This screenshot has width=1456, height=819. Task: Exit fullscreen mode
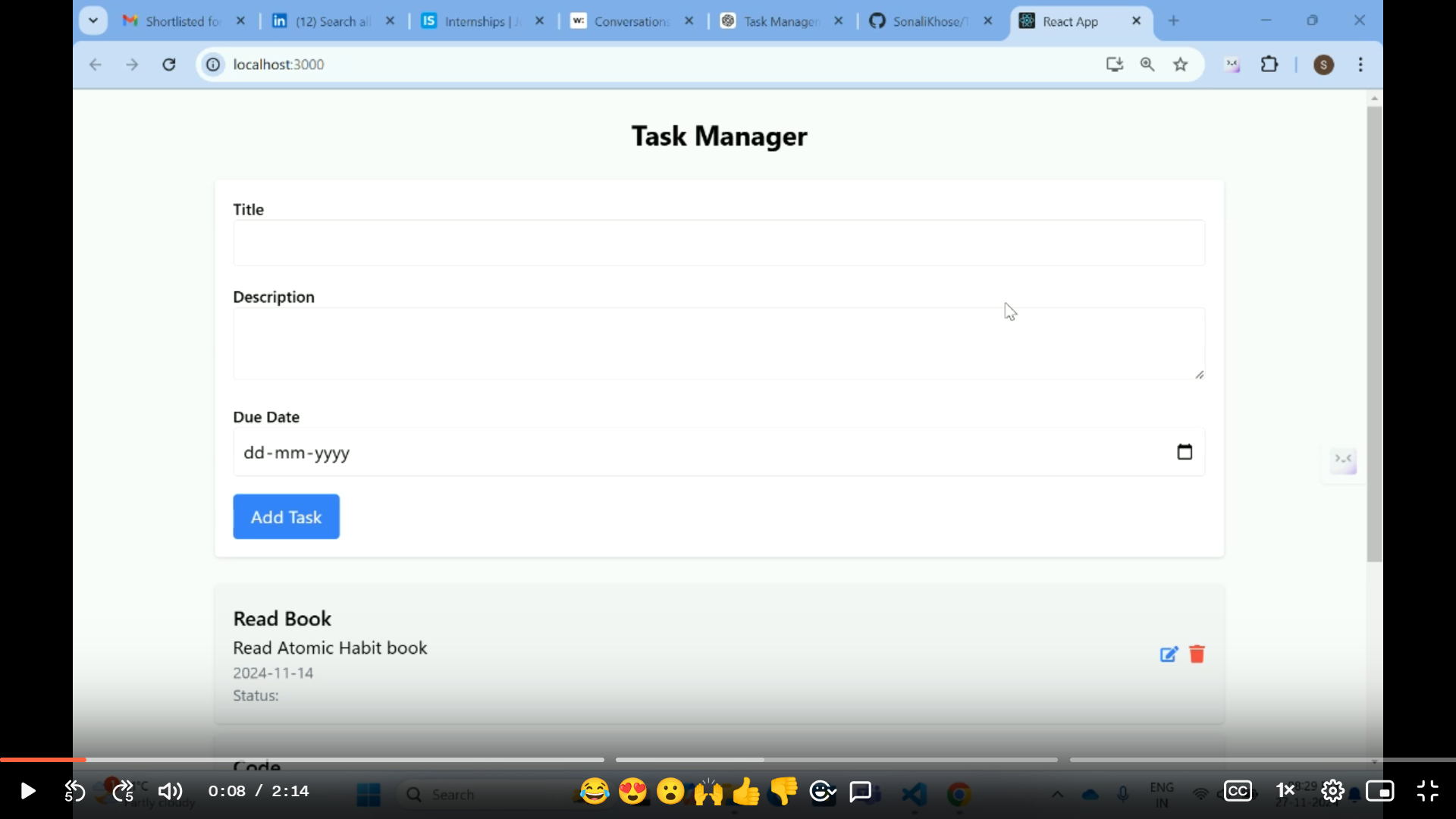pos(1427,791)
